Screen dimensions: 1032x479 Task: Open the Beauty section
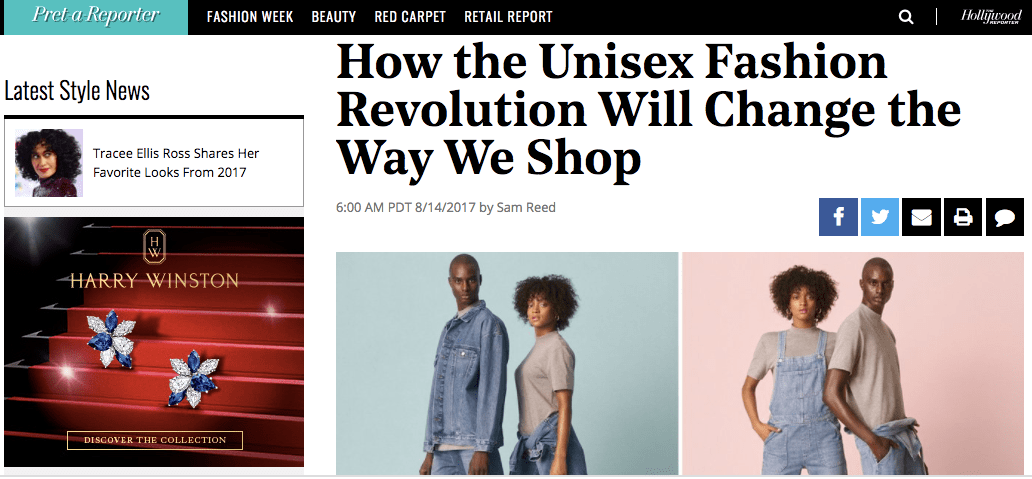(x=334, y=17)
